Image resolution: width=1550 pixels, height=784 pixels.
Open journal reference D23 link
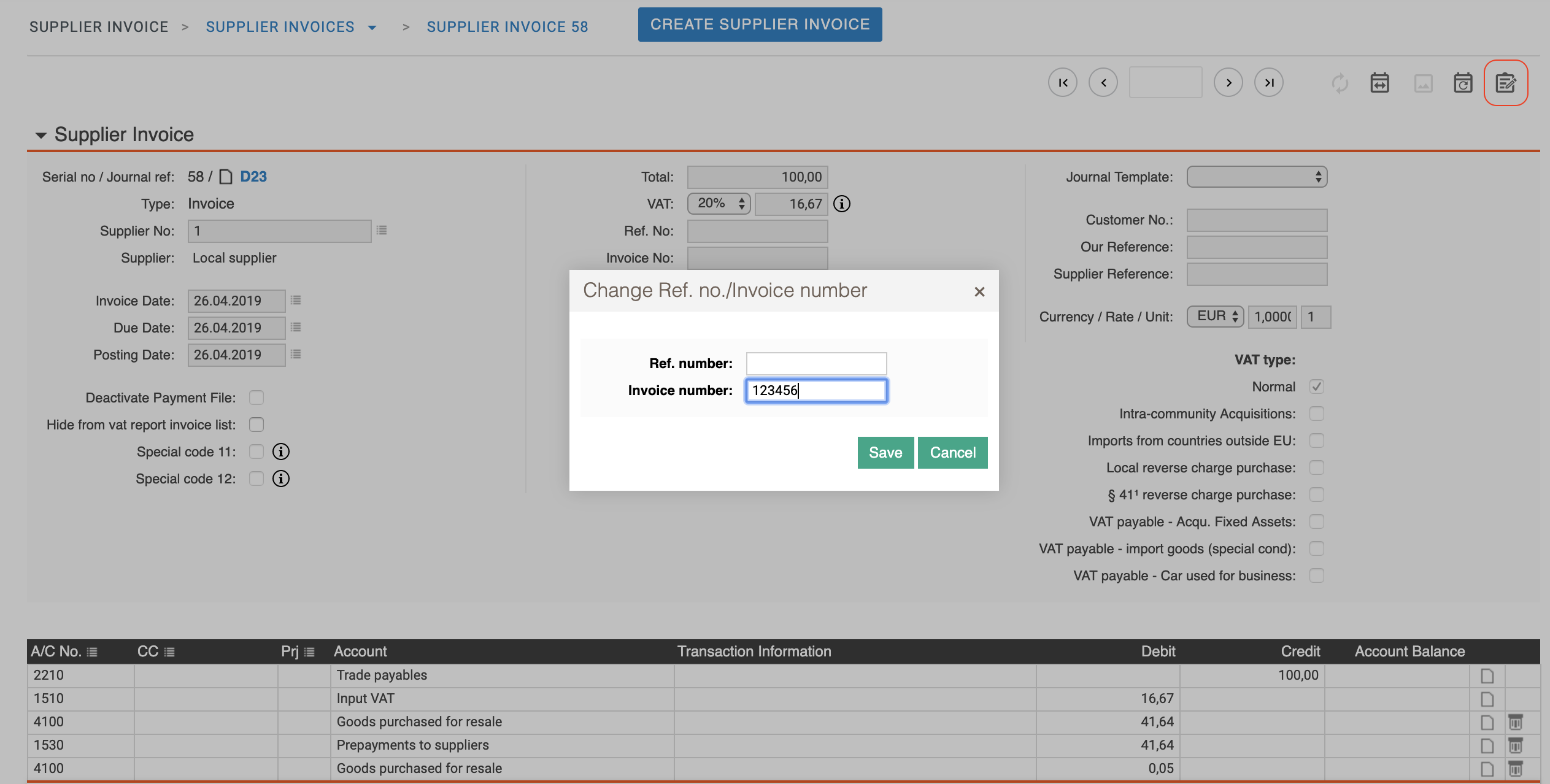tap(253, 177)
